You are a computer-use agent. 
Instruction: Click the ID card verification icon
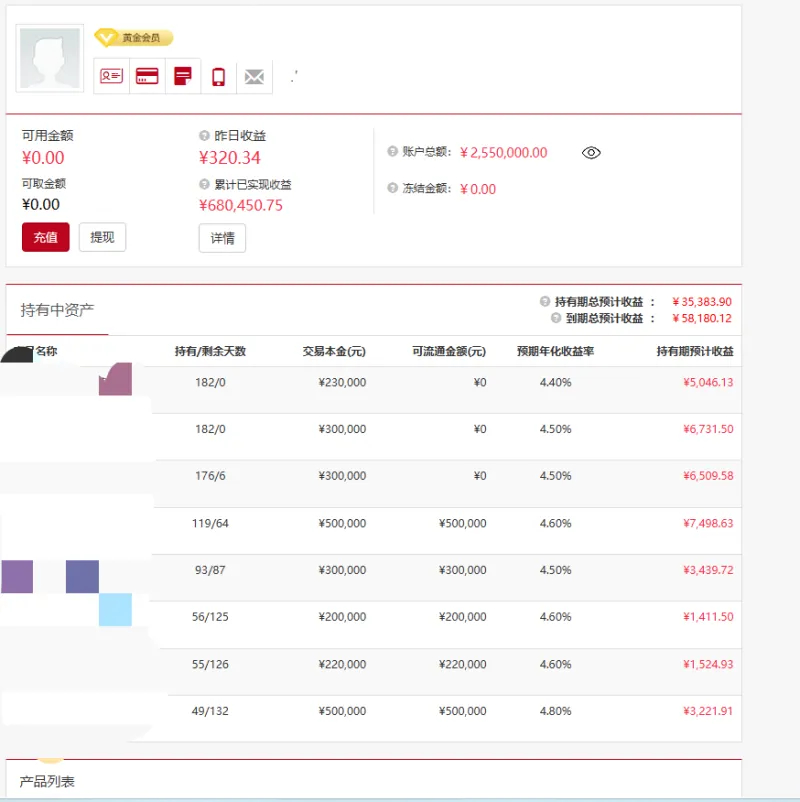(x=112, y=77)
